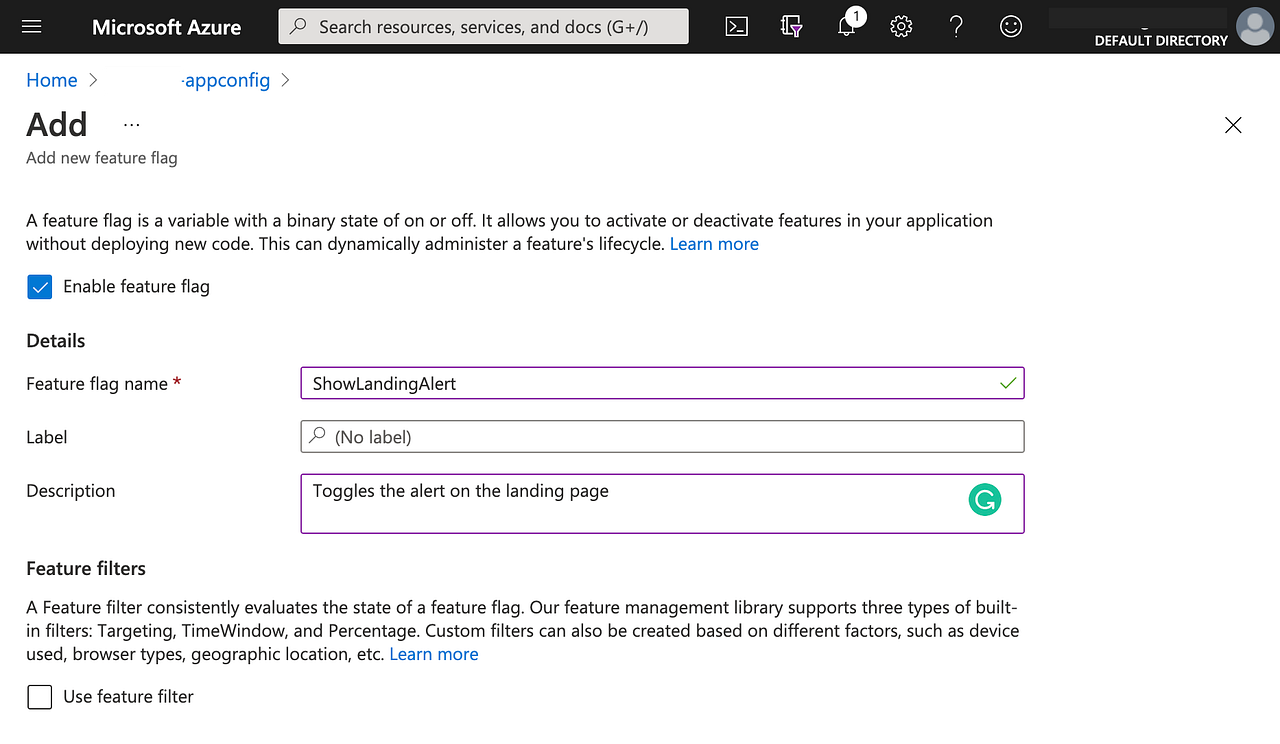Open Learn more about feature flags
This screenshot has width=1280, height=744.
tap(714, 243)
